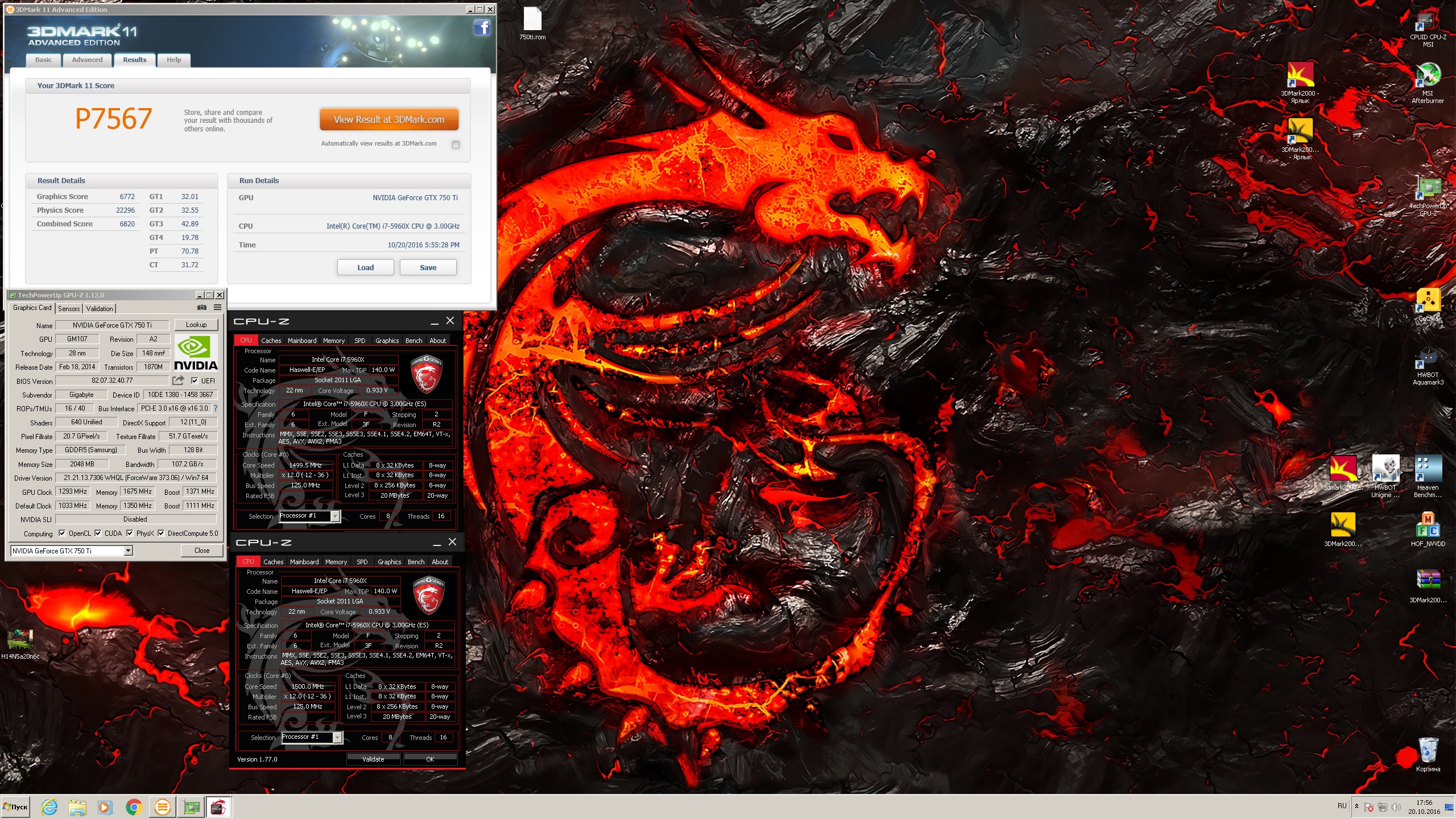Click the Show Desktop button on taskbar

pos(1450,807)
